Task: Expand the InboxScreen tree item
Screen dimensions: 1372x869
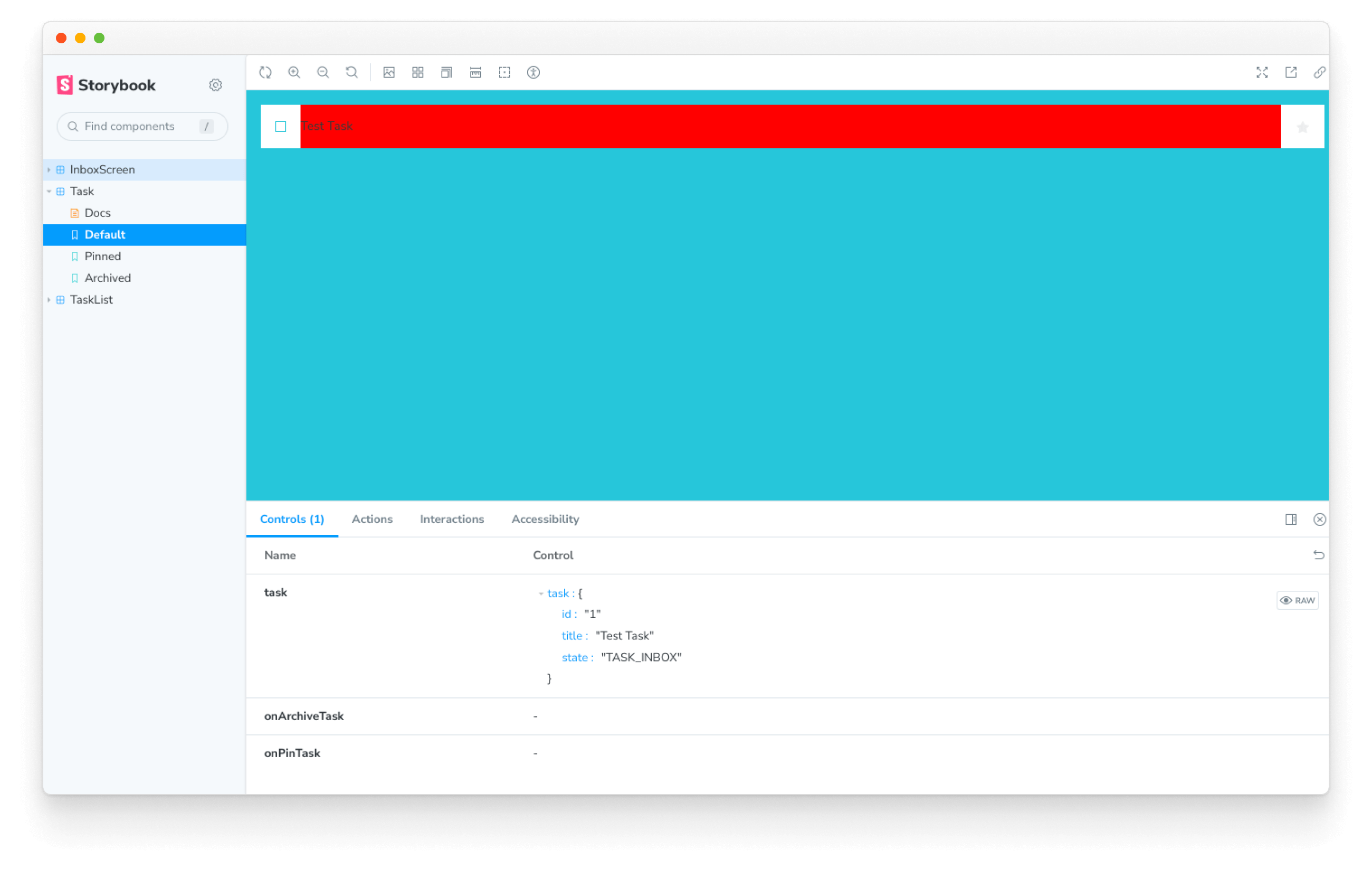Action: 51,168
